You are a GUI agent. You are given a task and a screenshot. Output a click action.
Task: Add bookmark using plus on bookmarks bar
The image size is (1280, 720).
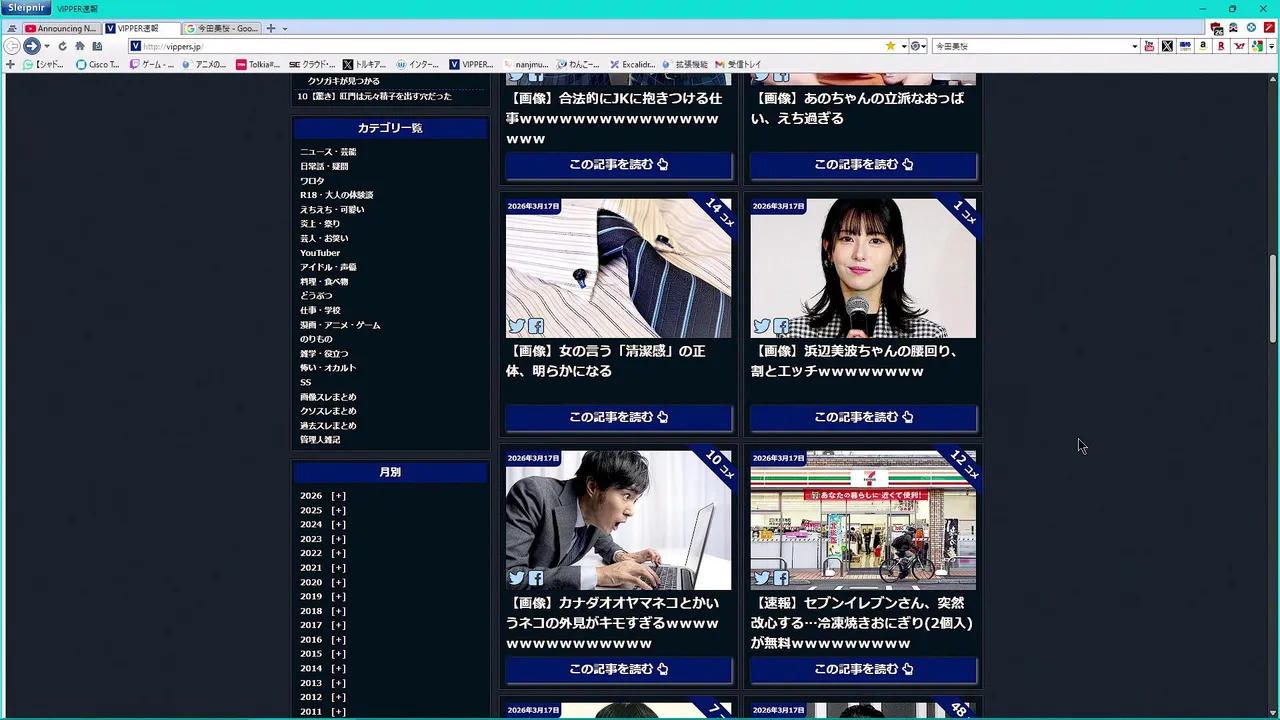(x=10, y=64)
